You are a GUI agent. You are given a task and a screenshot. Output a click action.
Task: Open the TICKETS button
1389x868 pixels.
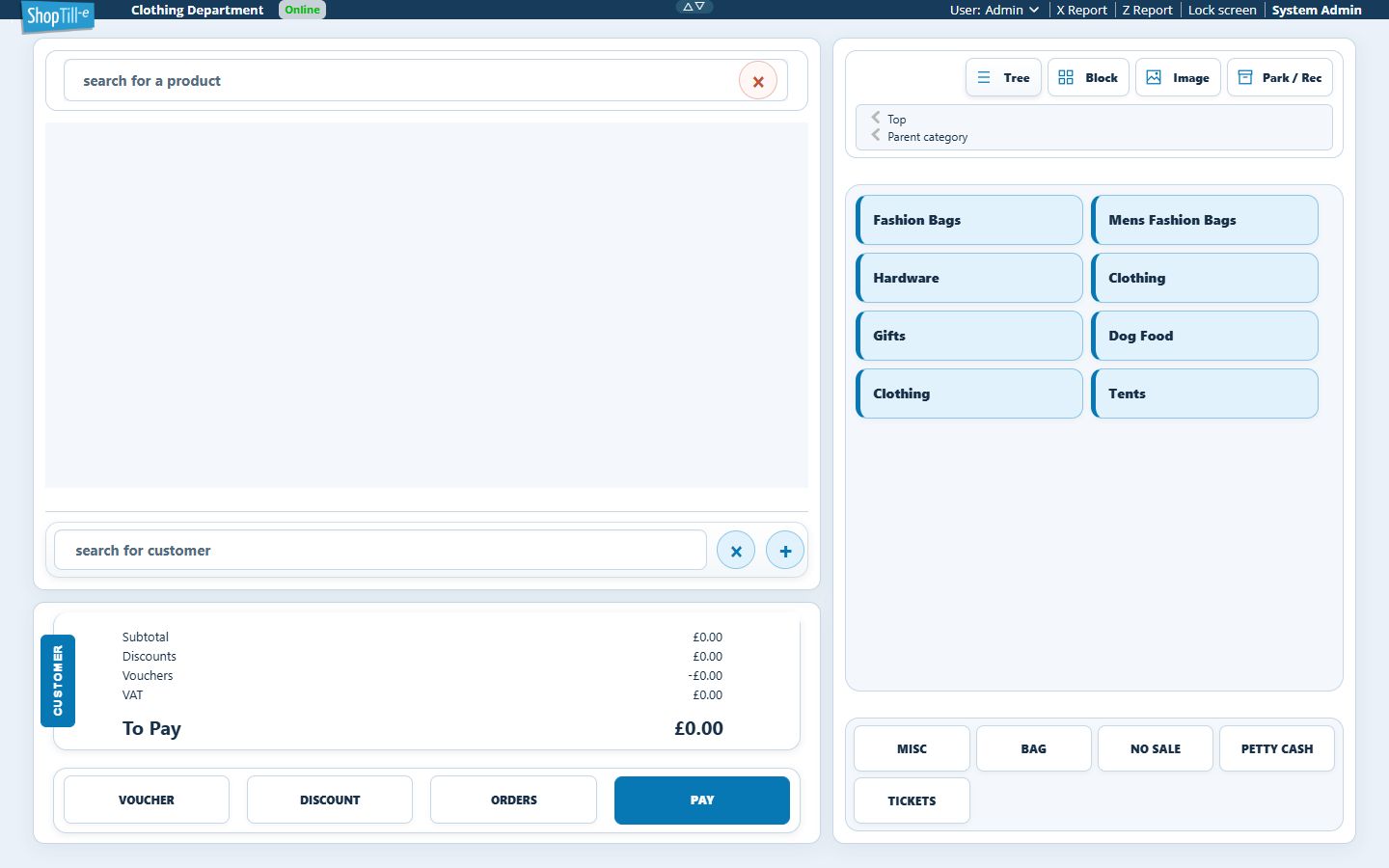coord(912,800)
